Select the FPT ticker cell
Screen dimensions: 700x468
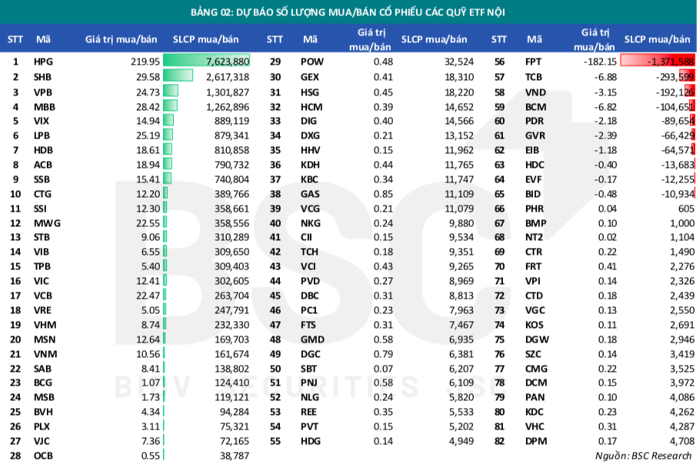[x=533, y=61]
